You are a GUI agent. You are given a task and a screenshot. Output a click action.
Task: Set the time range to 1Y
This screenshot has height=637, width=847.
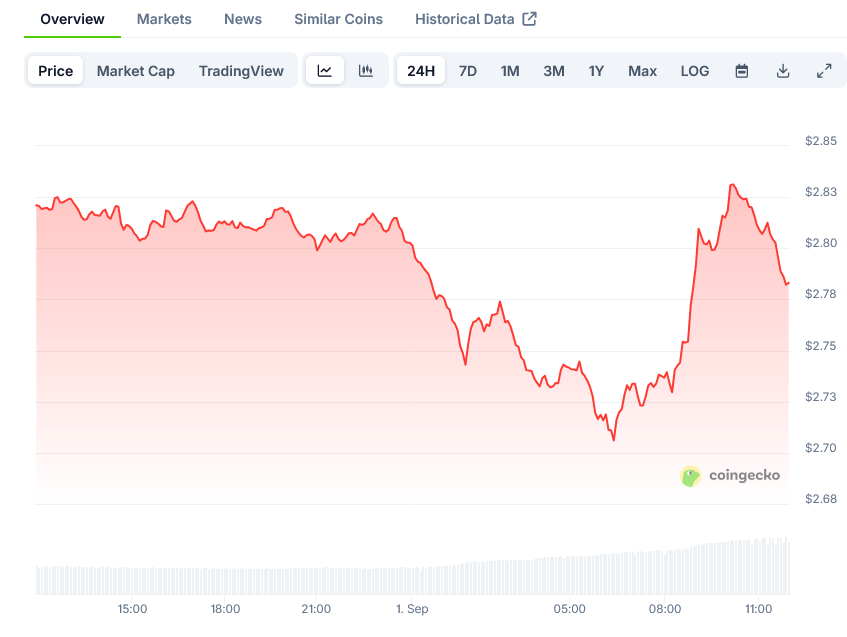(596, 71)
